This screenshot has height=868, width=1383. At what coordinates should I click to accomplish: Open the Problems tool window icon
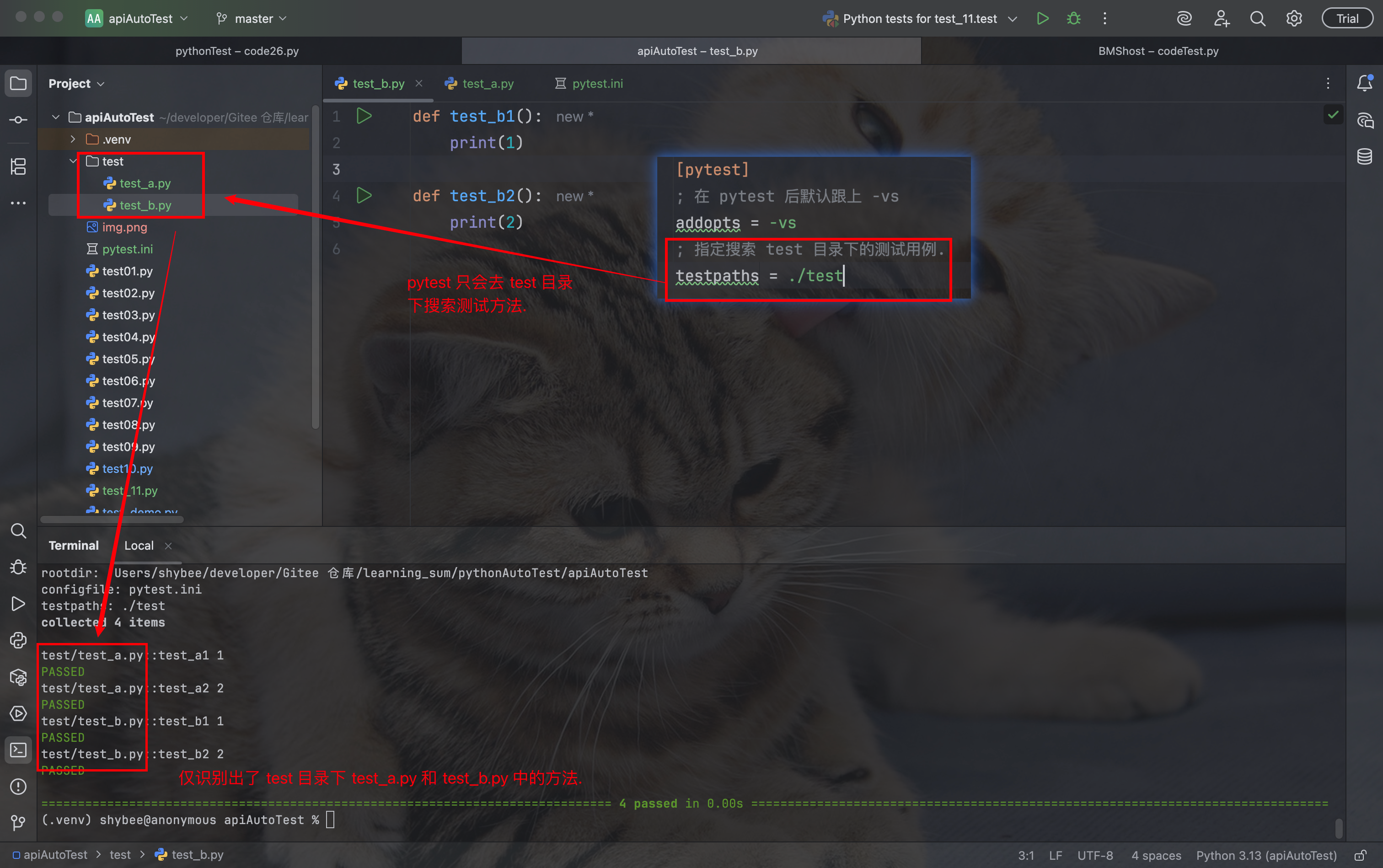point(18,787)
